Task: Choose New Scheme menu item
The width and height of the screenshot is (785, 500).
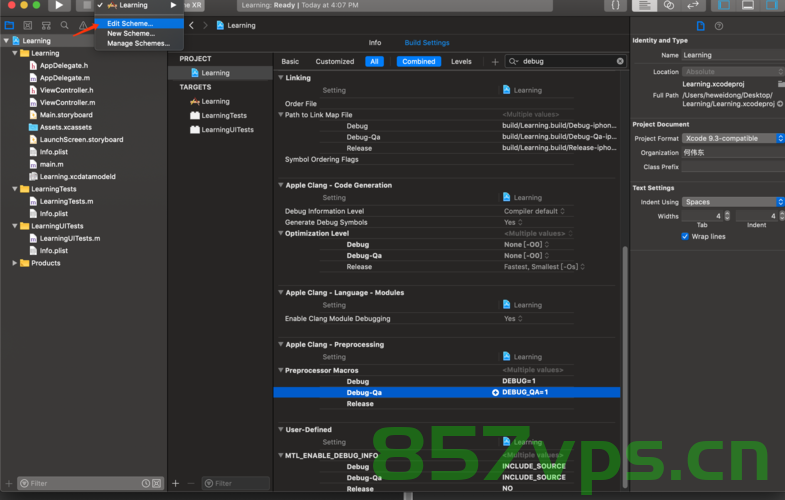Action: 139,34
